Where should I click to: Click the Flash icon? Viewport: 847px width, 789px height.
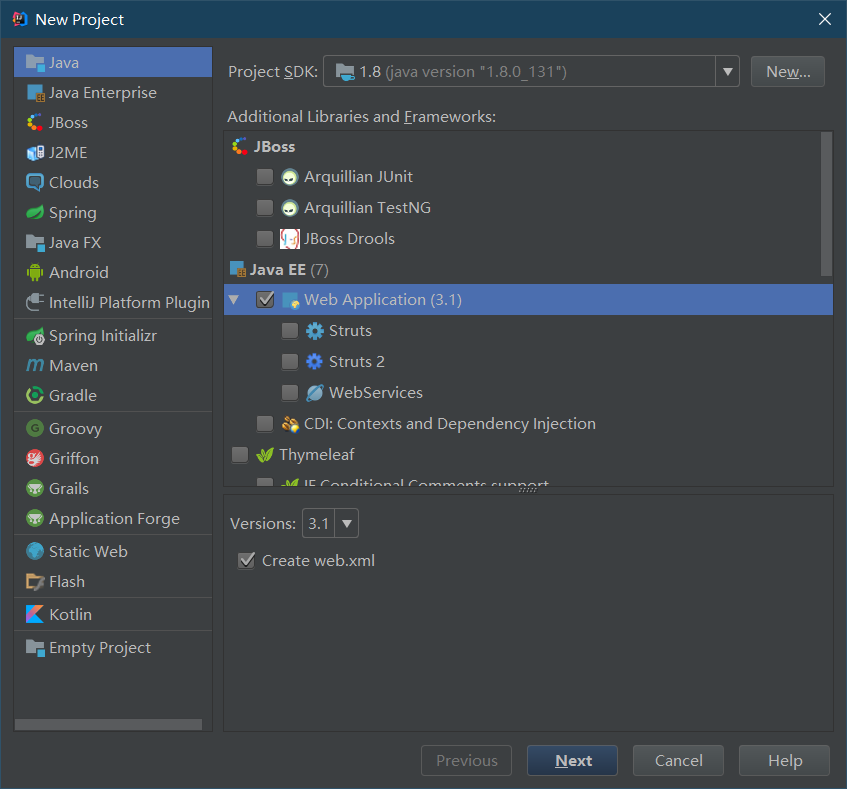(x=35, y=582)
